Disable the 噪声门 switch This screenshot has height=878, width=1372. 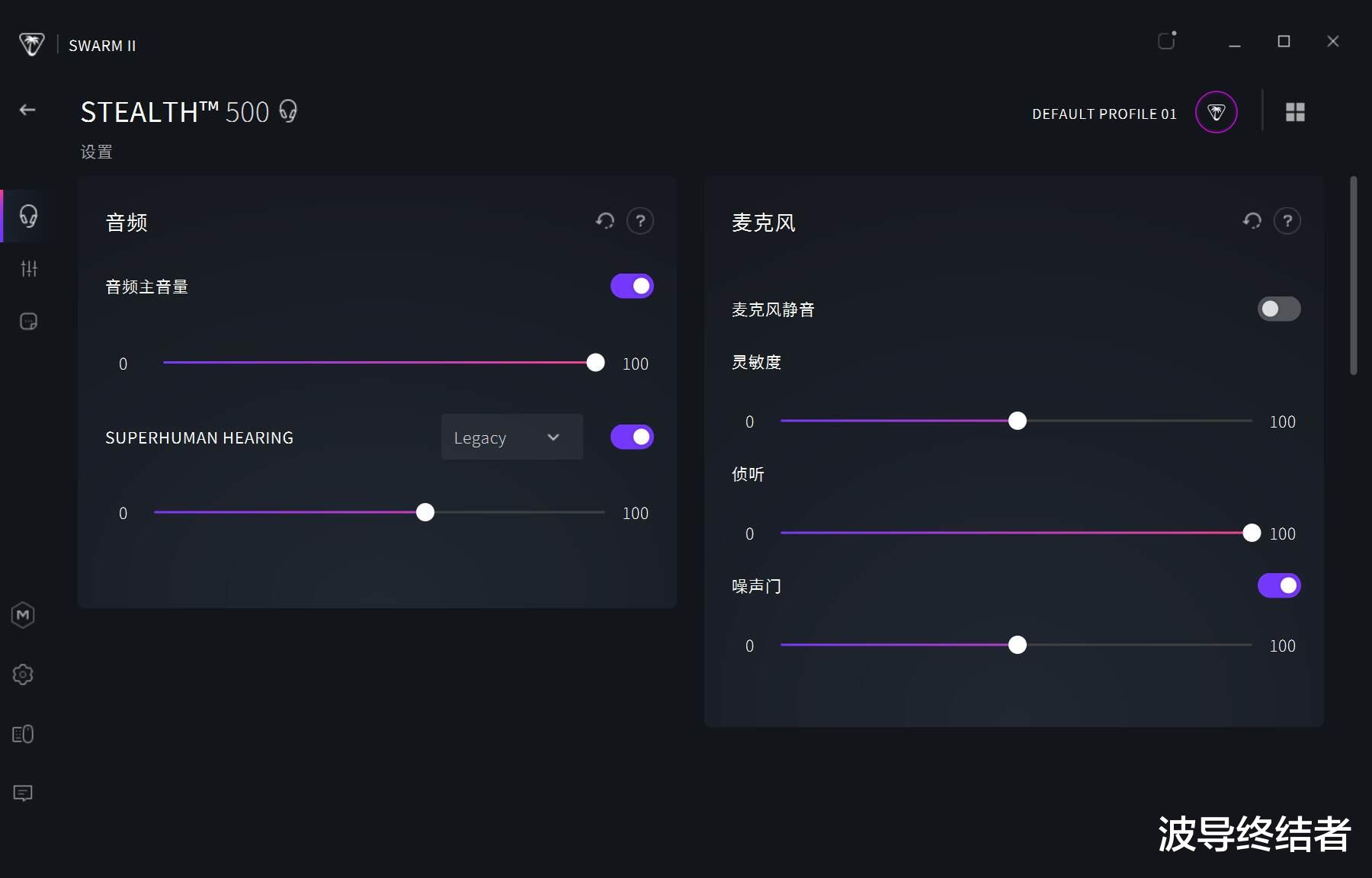(x=1279, y=585)
